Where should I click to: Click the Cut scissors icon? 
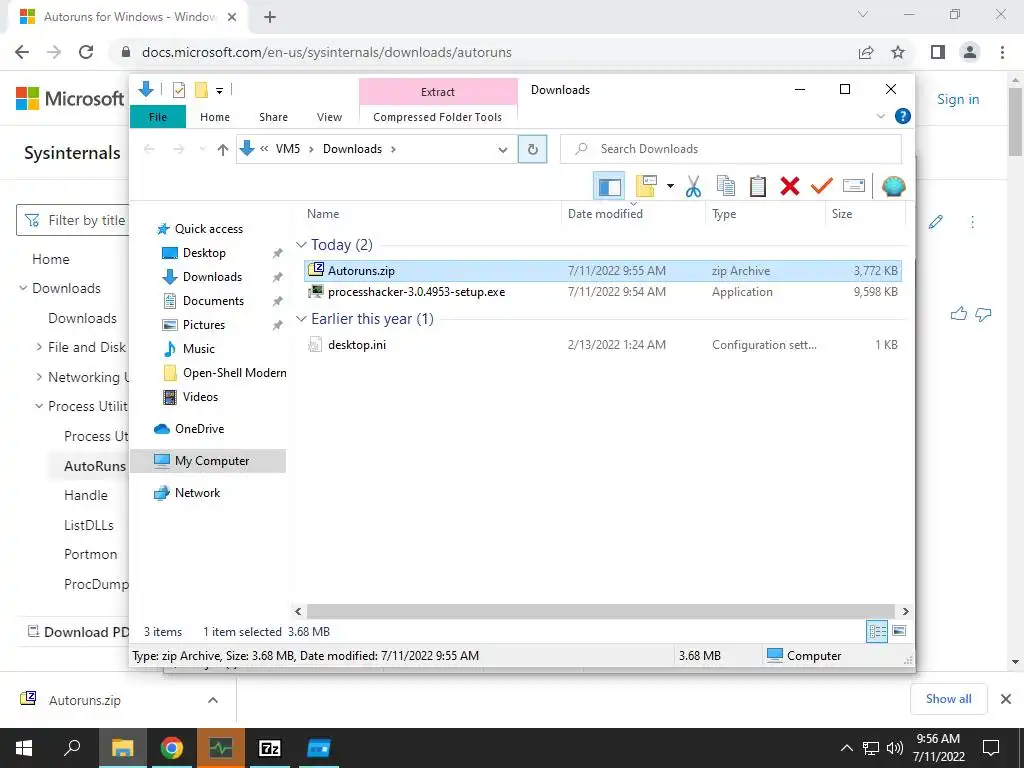(x=693, y=187)
